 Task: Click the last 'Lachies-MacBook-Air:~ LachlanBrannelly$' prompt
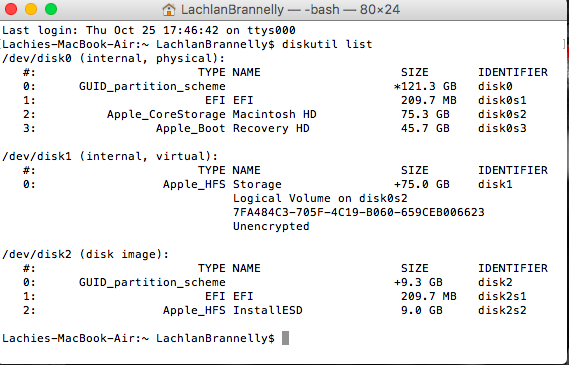click(x=138, y=339)
